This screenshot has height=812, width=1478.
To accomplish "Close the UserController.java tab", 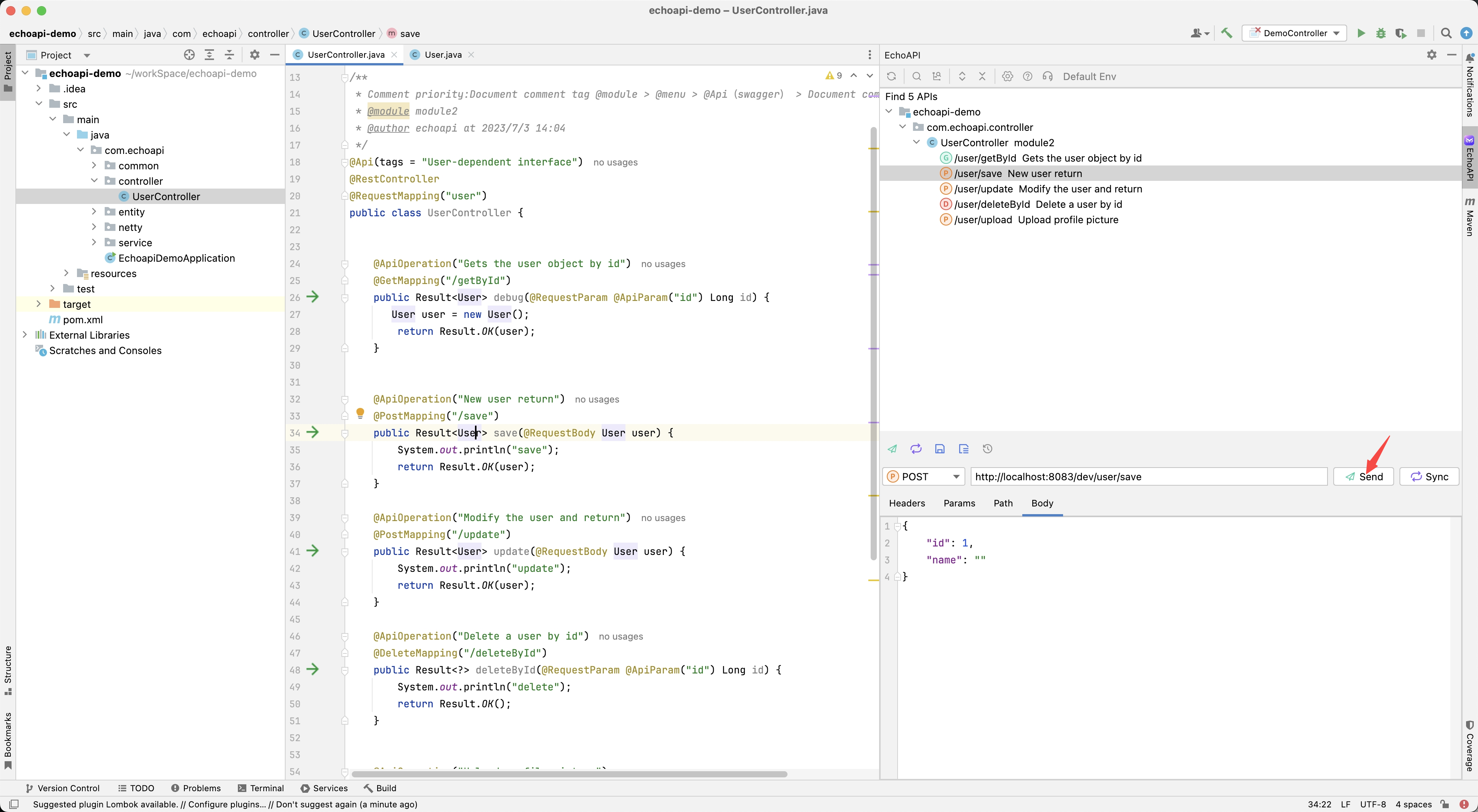I will tap(394, 55).
